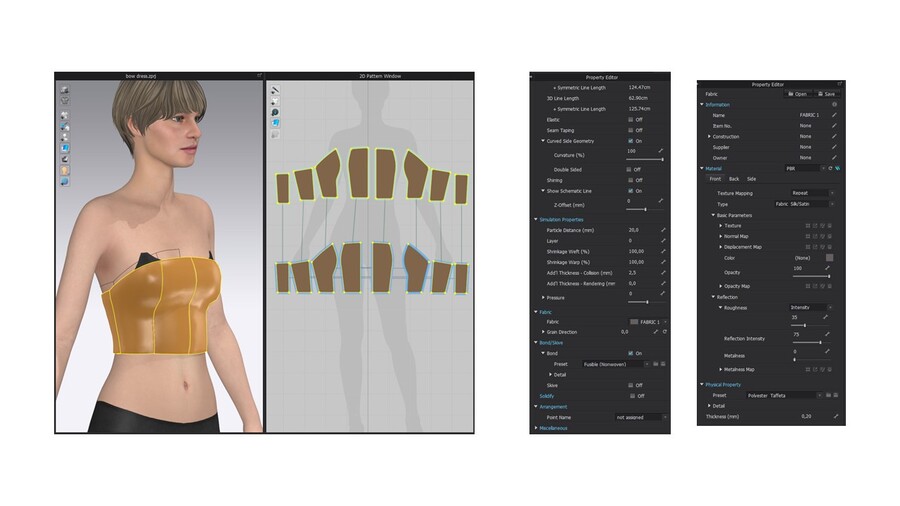Click the Roughness slider
Image resolution: width=900 pixels, height=506 pixels.
coord(812,325)
